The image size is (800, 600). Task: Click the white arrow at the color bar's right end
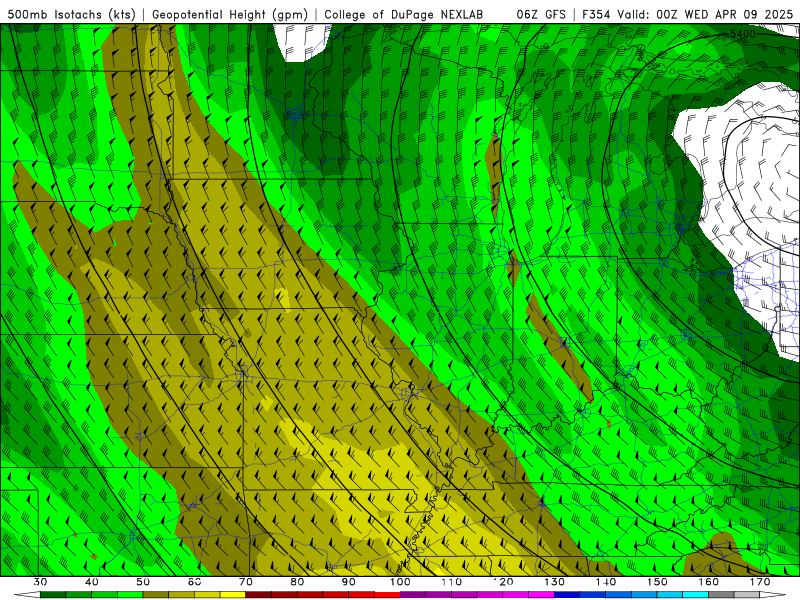(x=772, y=594)
